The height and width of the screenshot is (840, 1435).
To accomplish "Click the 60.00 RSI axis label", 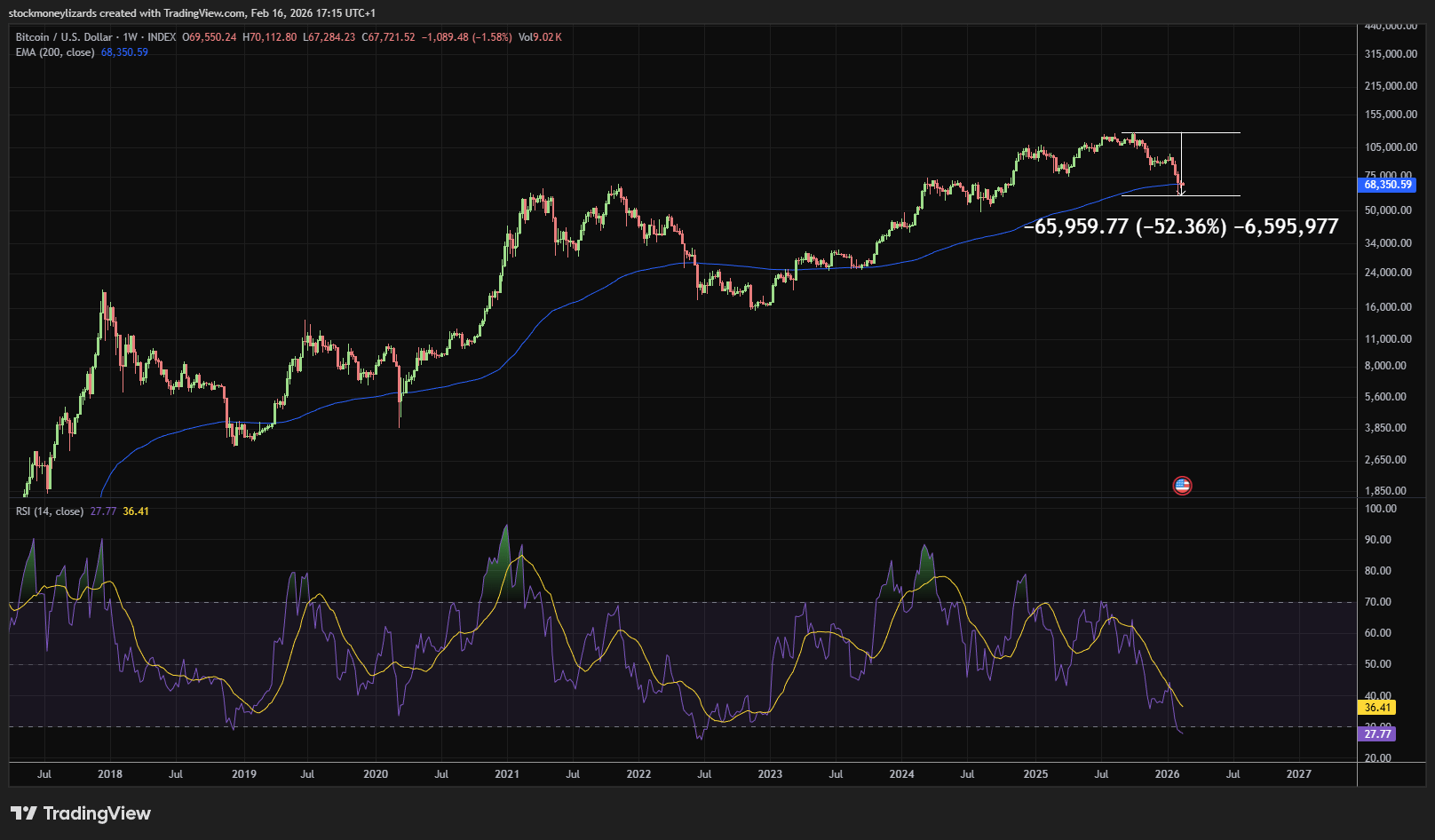I will [x=1378, y=633].
